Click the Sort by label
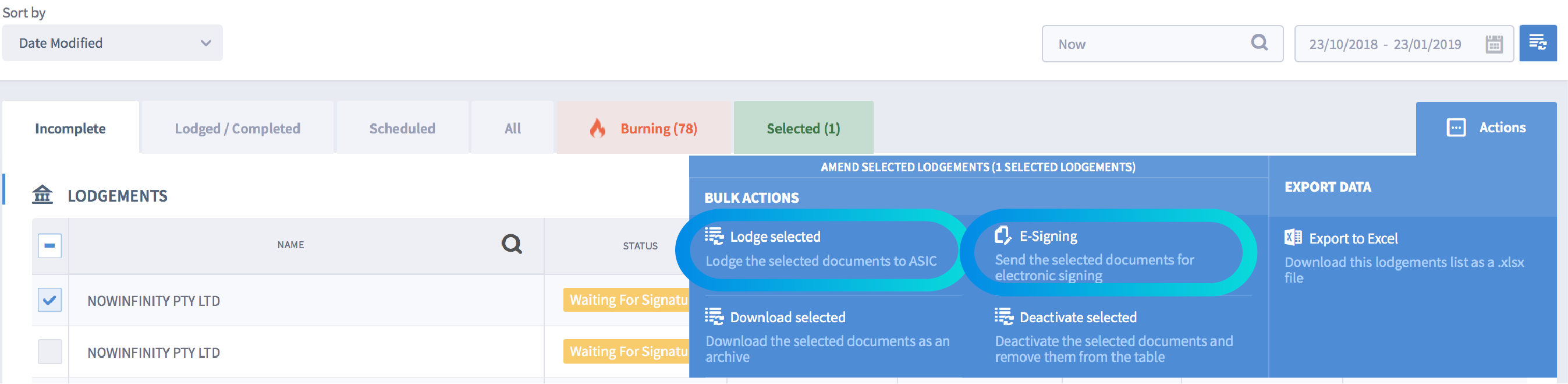Image resolution: width=1568 pixels, height=384 pixels. 24,13
